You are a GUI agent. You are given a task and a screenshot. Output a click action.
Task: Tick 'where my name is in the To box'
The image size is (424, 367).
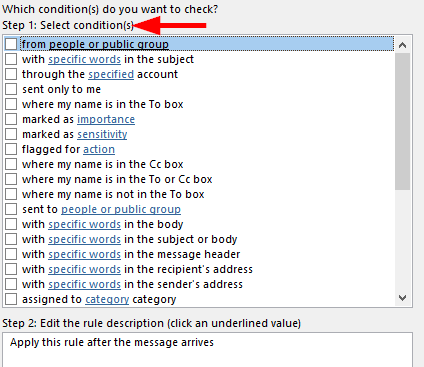coord(11,104)
